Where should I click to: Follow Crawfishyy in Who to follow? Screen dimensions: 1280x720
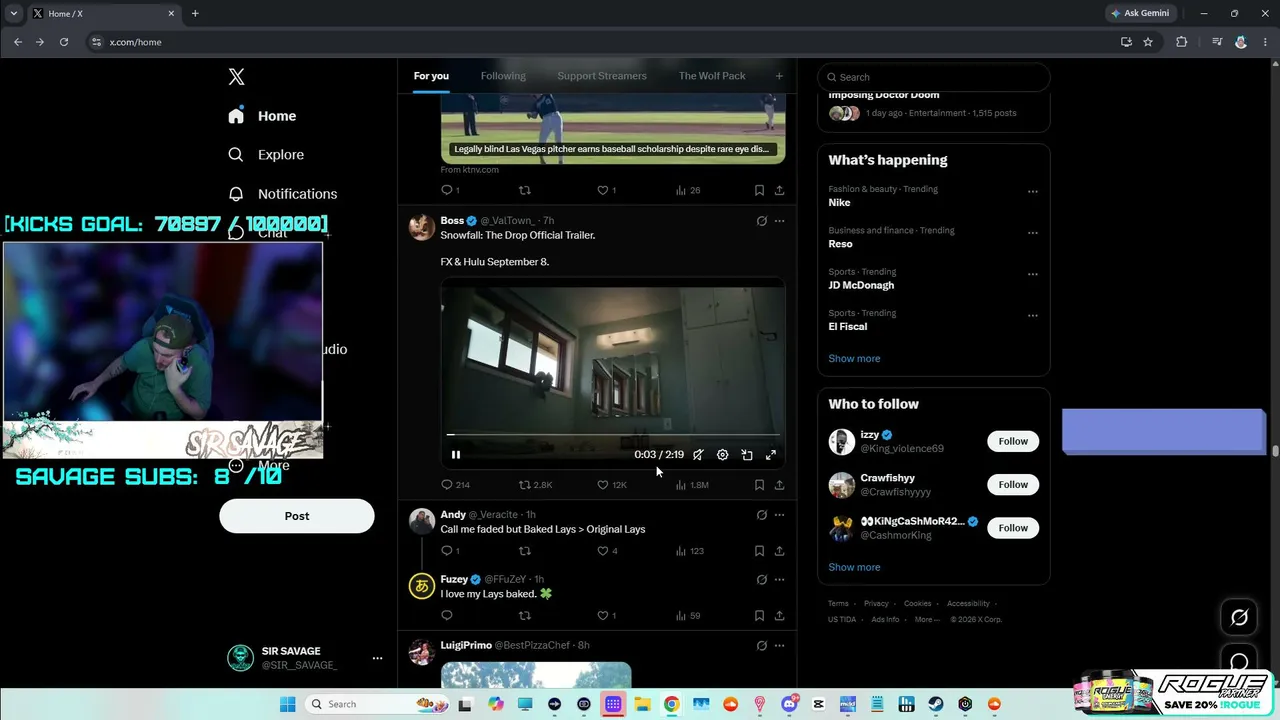[x=1013, y=485]
